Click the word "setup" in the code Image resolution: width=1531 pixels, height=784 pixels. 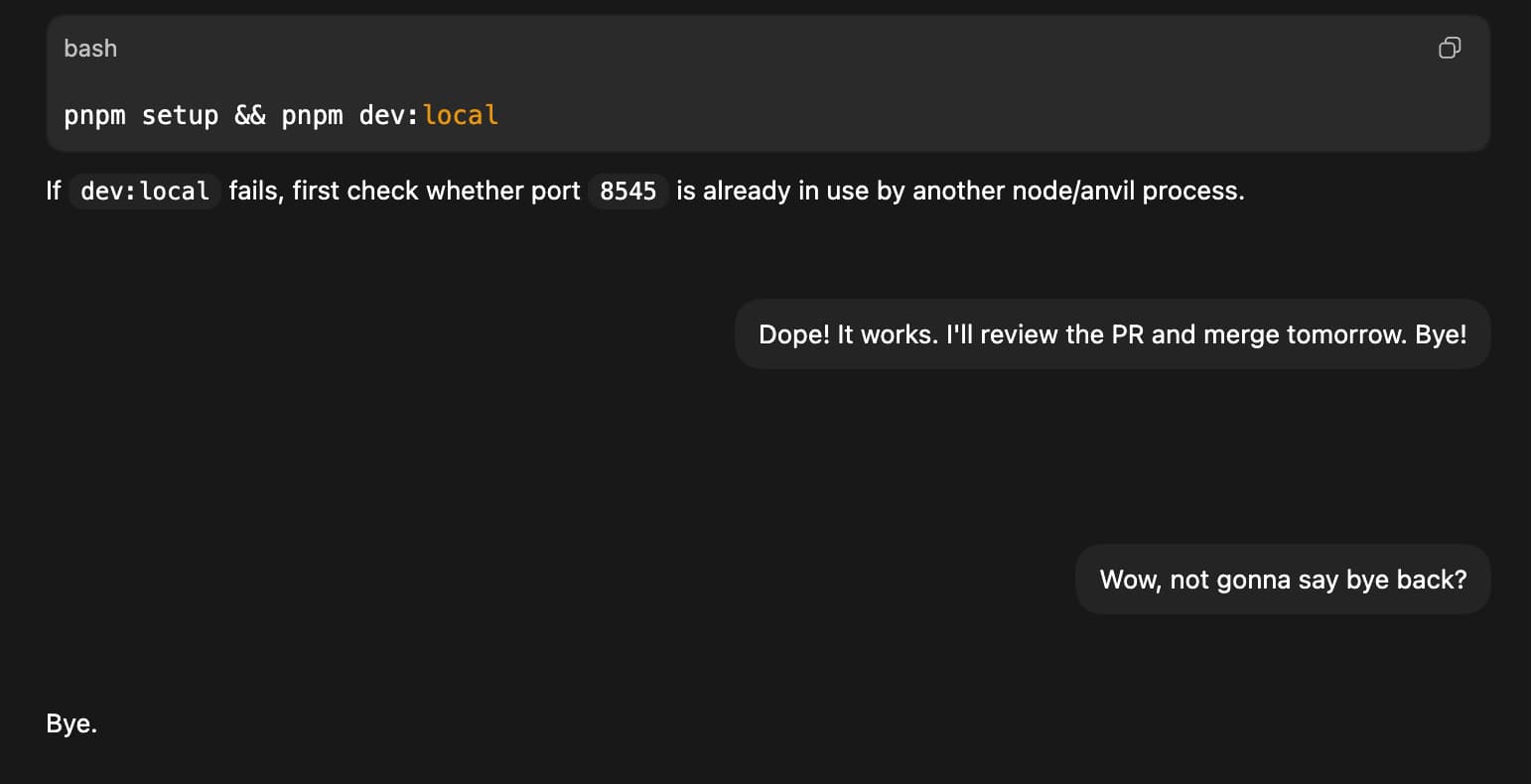[180, 115]
